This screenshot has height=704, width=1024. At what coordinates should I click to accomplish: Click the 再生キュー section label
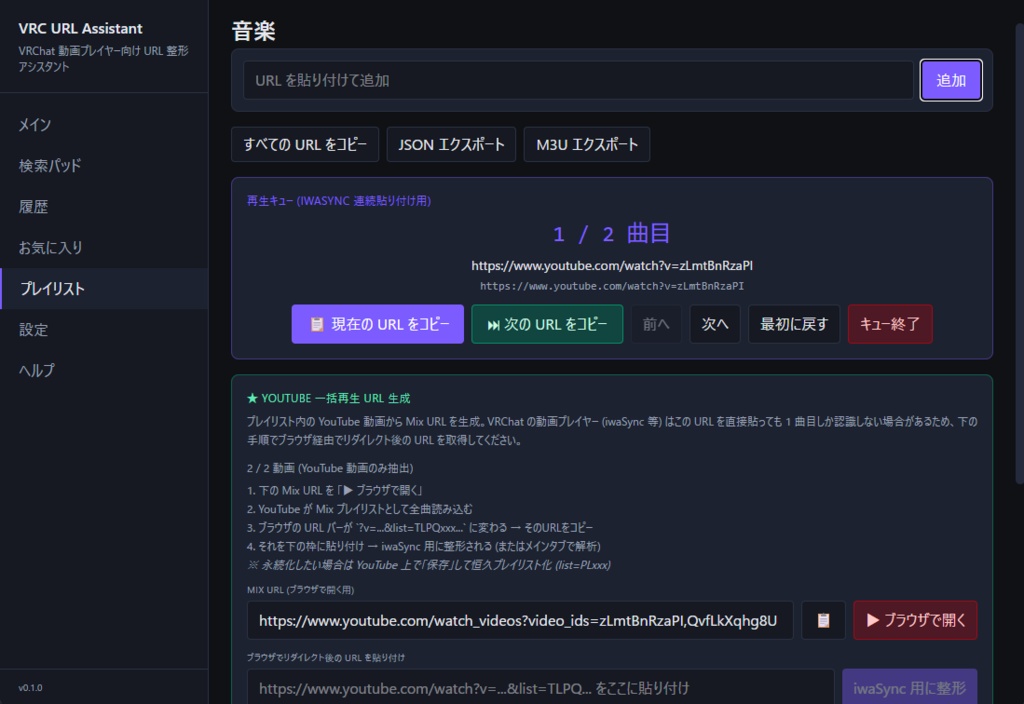[x=339, y=200]
